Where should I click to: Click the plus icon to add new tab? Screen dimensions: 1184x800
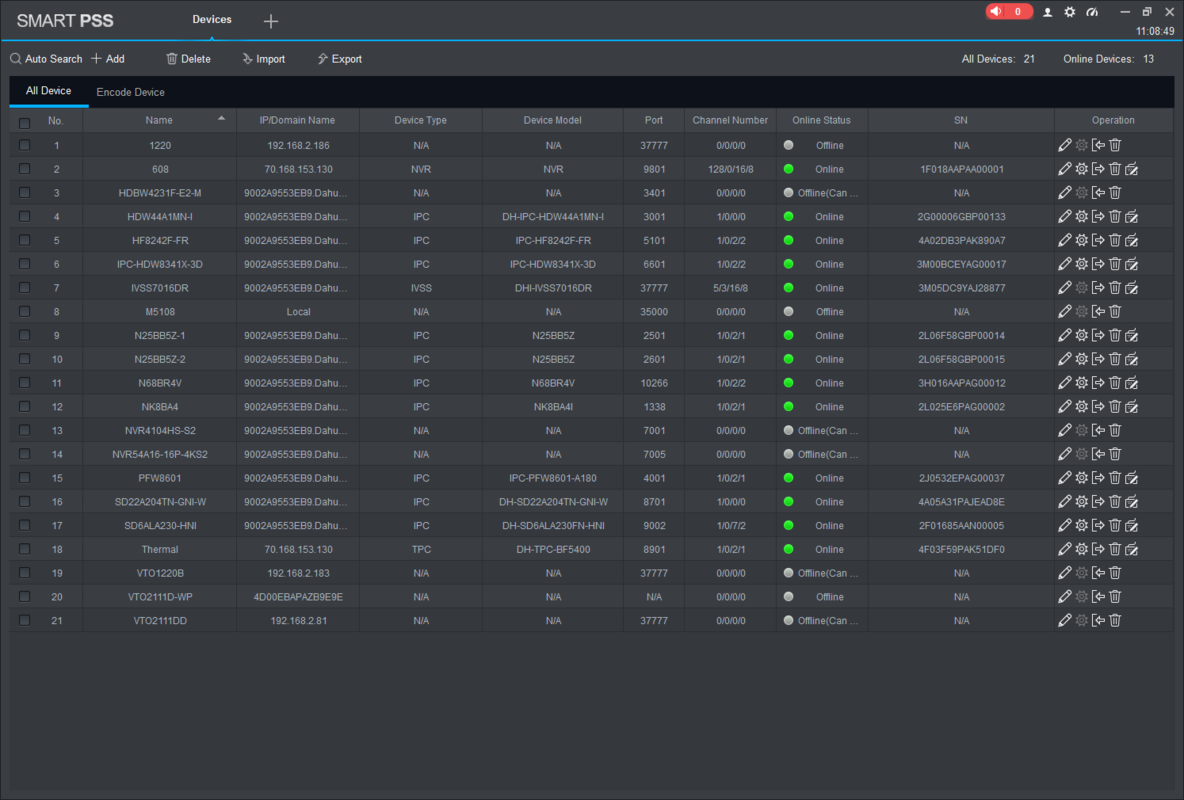coord(271,21)
